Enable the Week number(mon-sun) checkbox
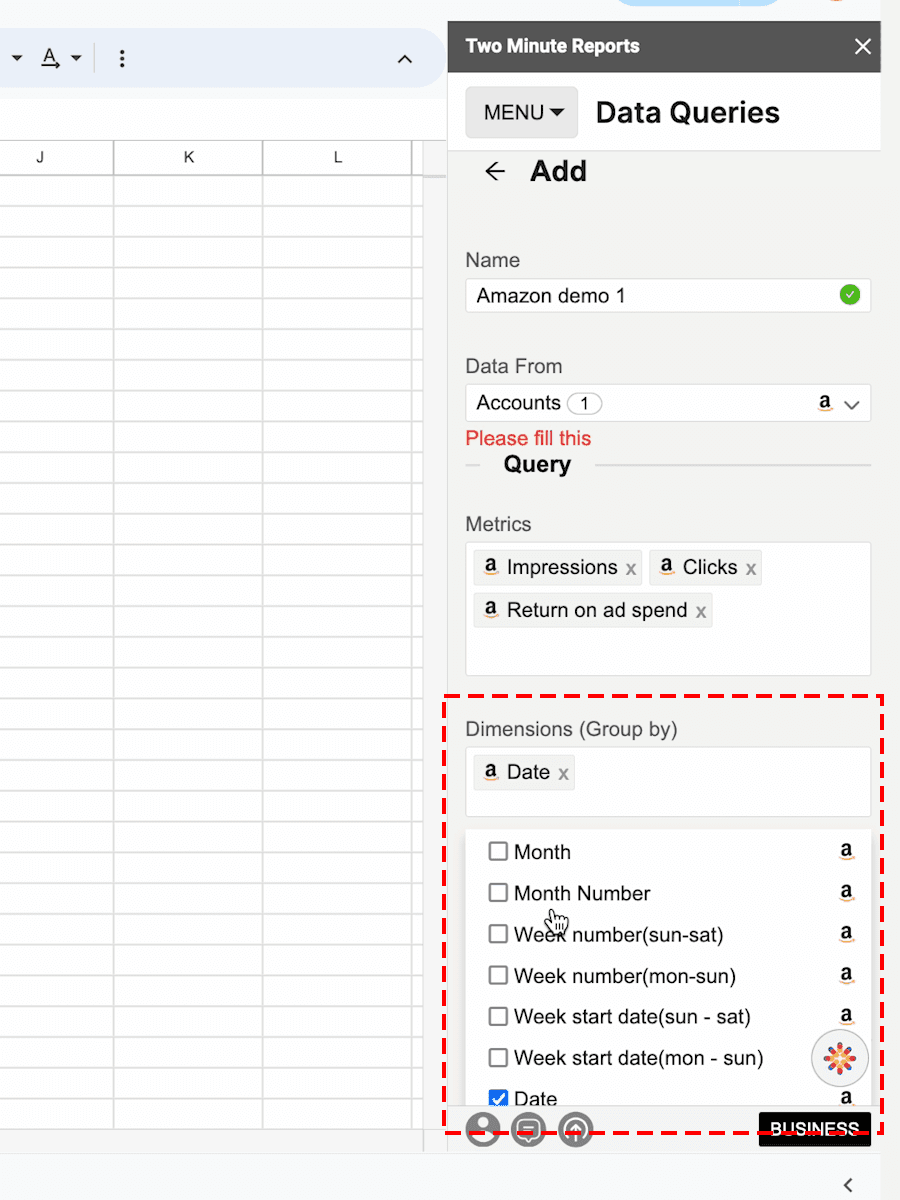Viewport: 900px width, 1200px height. coord(498,975)
